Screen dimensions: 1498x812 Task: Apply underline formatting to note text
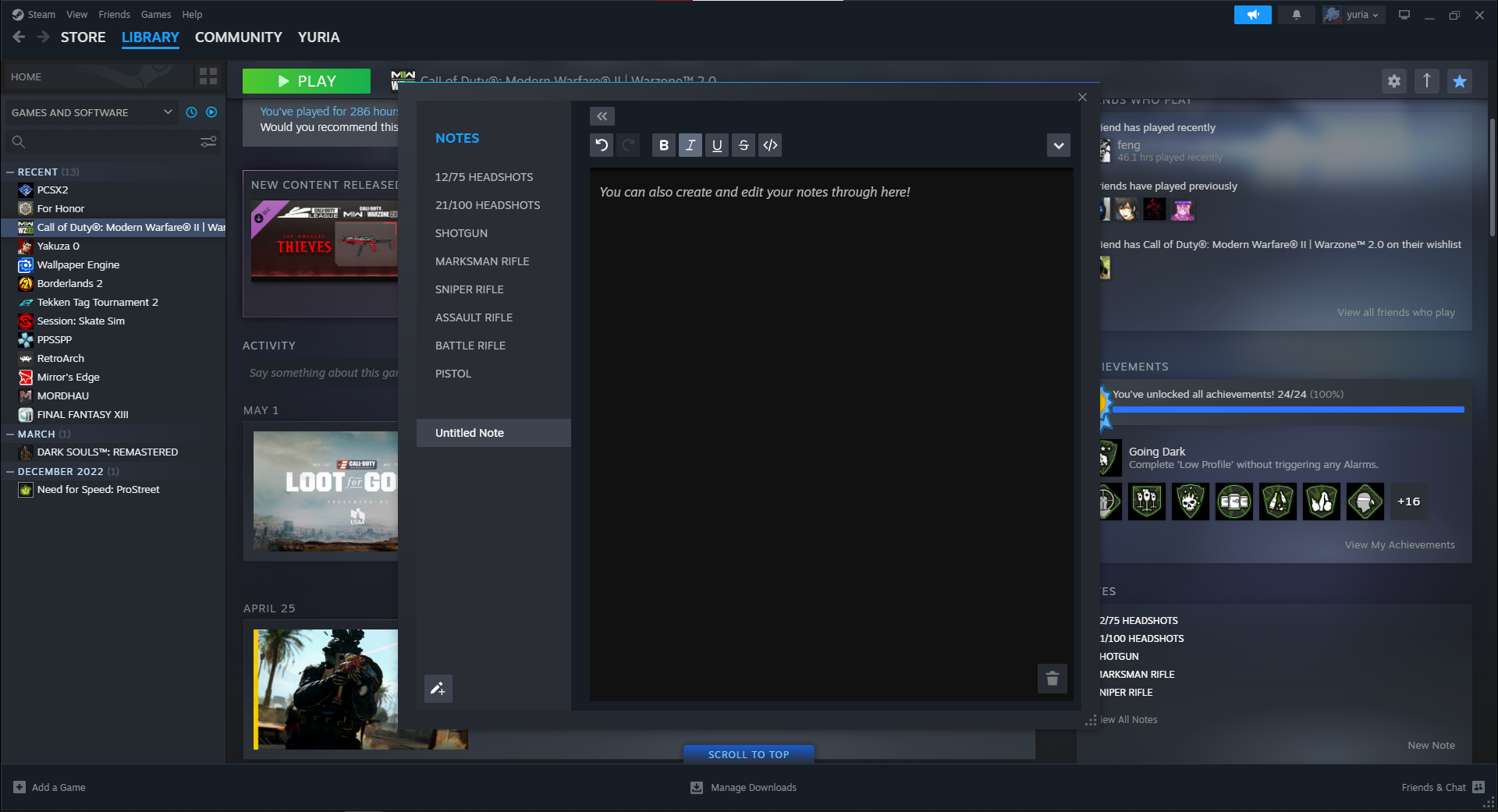pyautogui.click(x=717, y=145)
